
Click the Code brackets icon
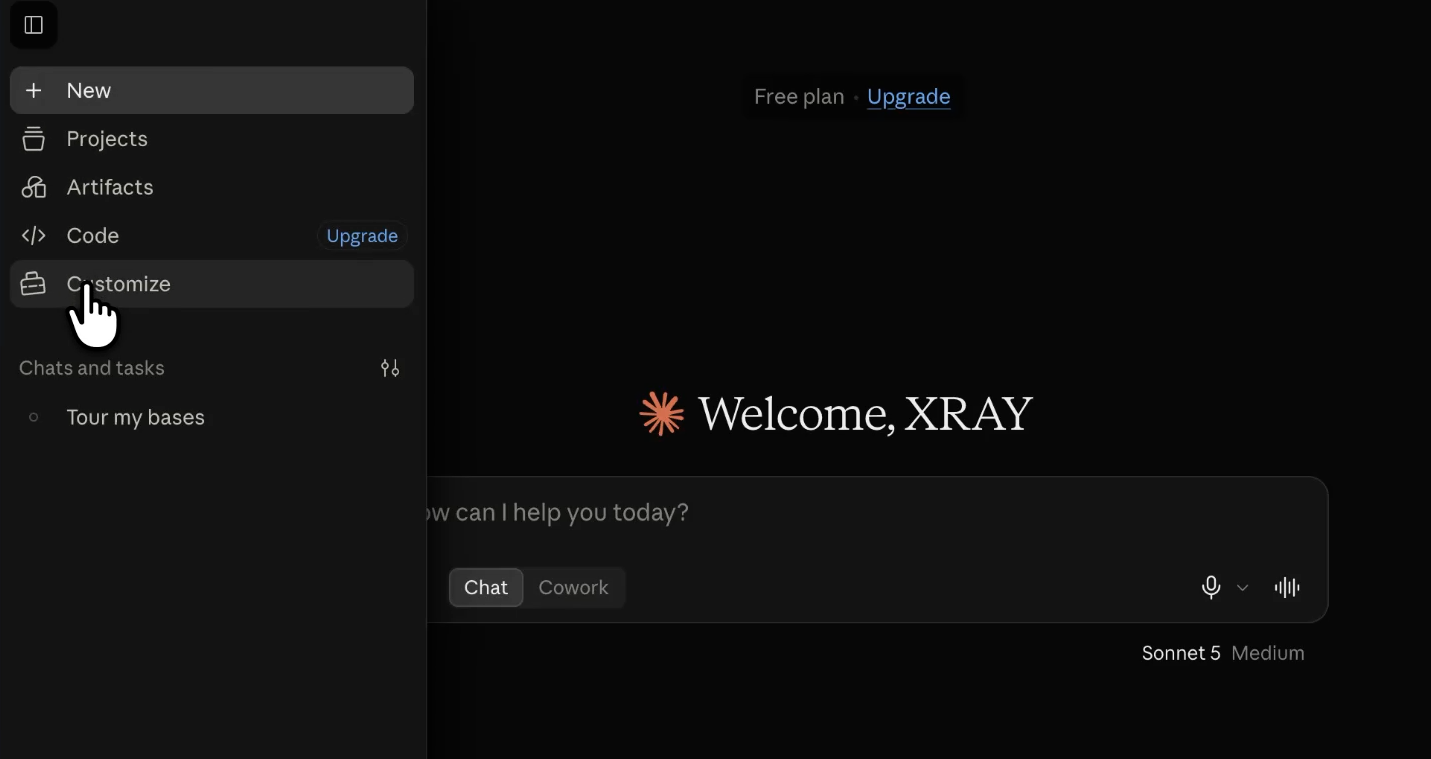click(x=33, y=236)
